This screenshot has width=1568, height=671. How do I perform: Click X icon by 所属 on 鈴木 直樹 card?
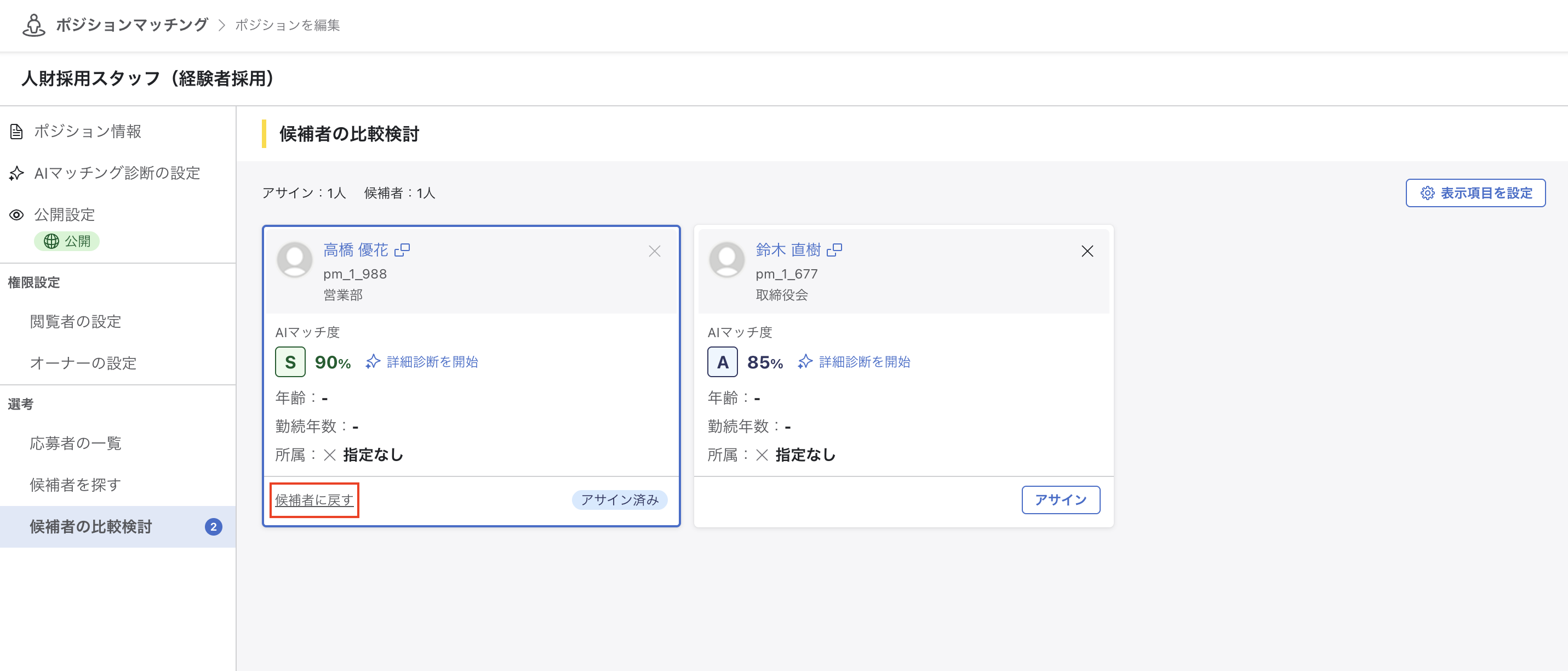coord(762,456)
